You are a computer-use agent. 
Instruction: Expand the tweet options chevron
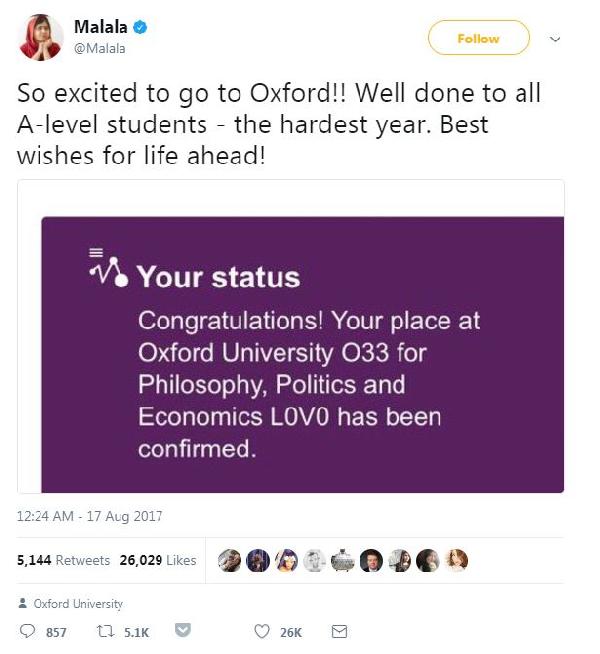click(555, 39)
